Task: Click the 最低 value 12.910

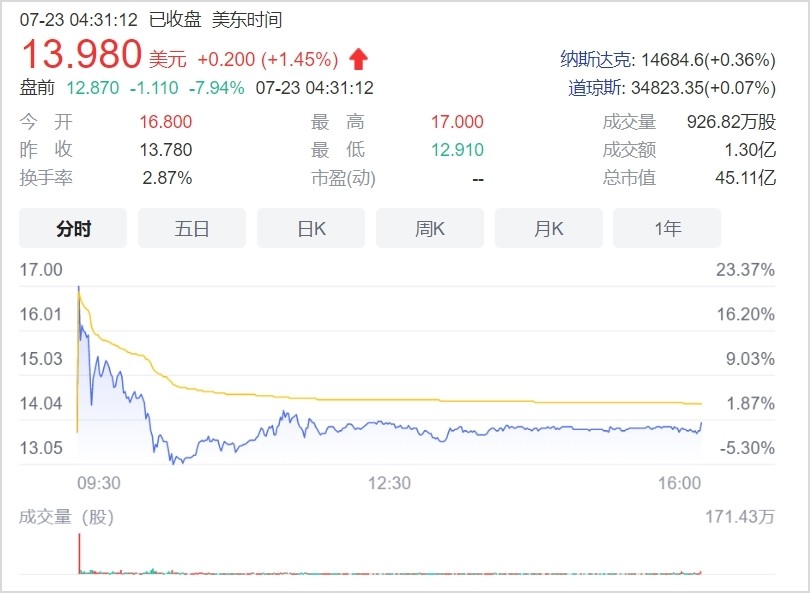Action: point(456,150)
